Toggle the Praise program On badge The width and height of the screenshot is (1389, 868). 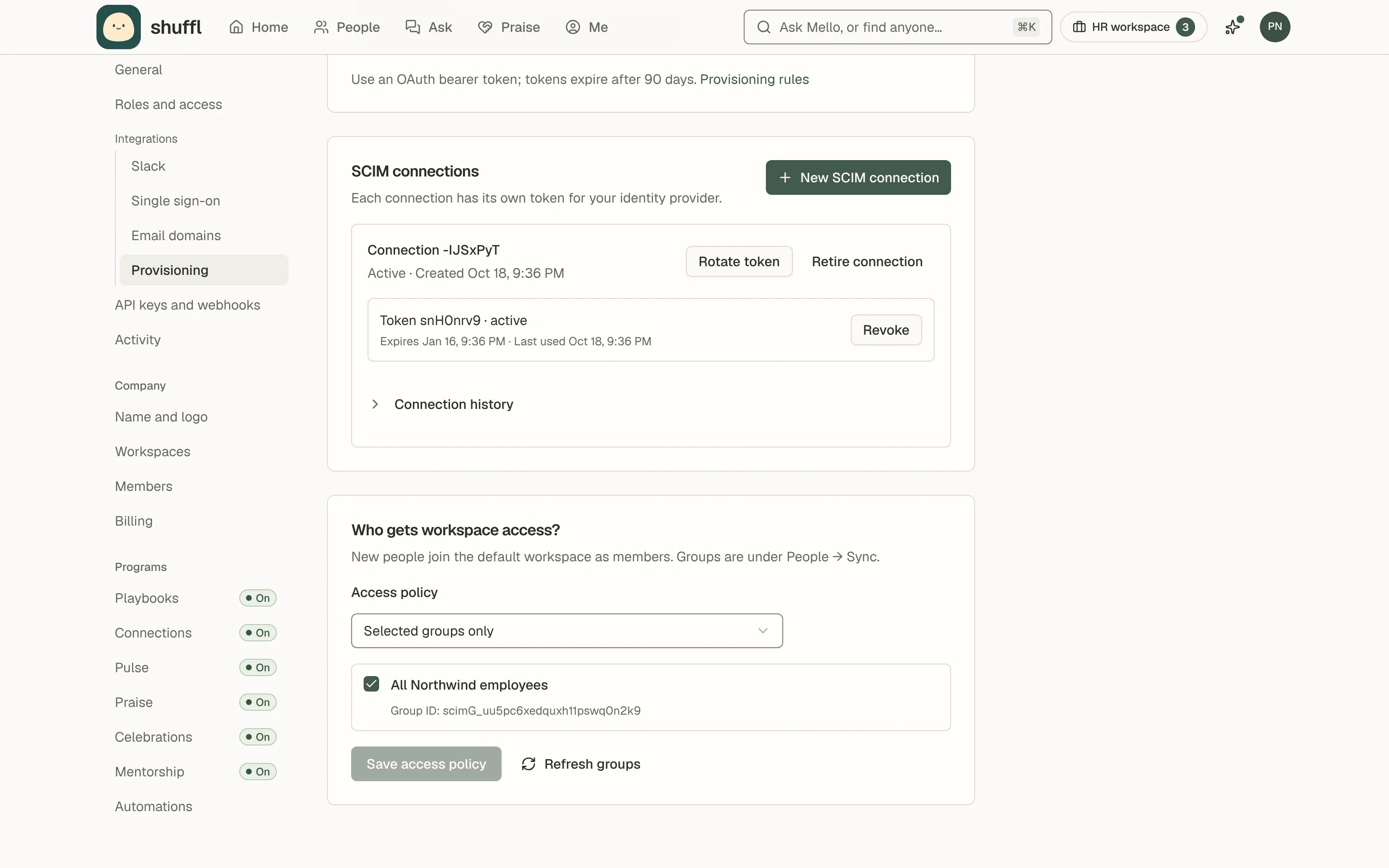258,702
